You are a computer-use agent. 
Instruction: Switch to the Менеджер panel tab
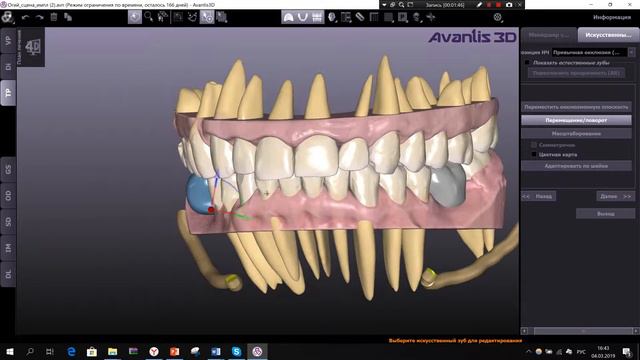coord(549,35)
